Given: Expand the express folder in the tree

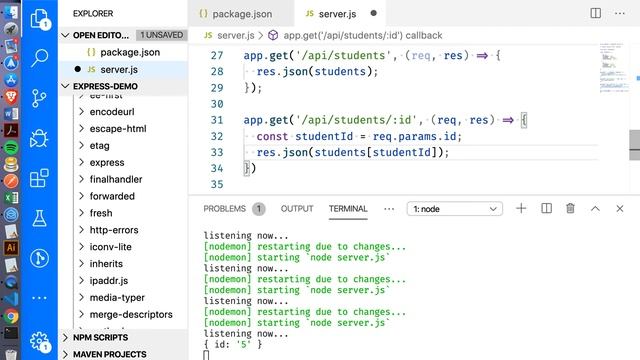Looking at the screenshot, I should (107, 162).
